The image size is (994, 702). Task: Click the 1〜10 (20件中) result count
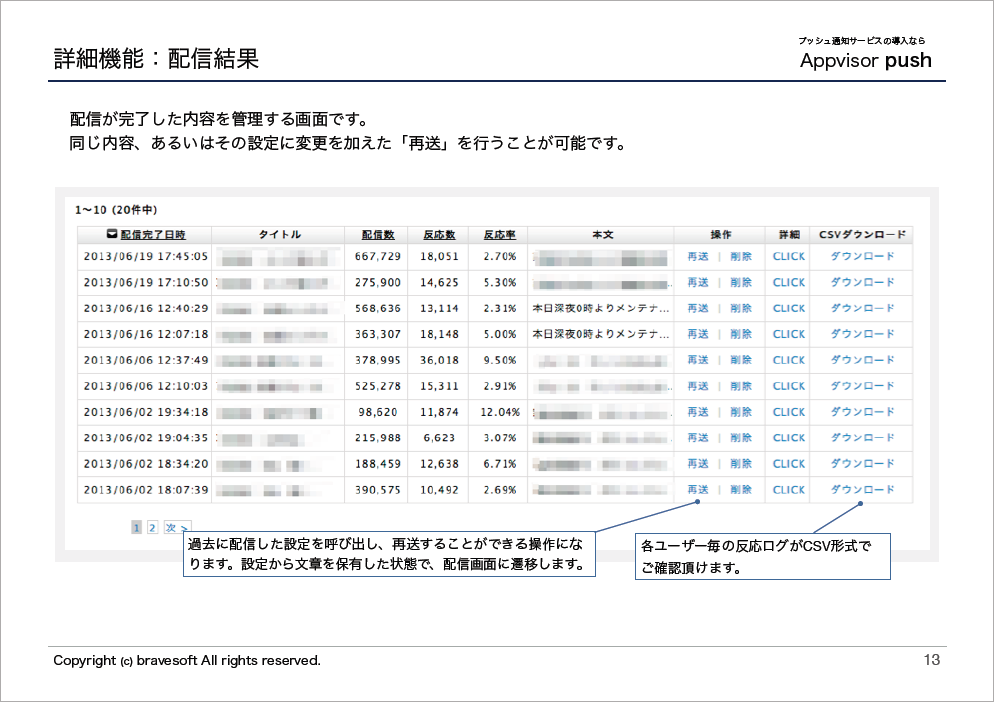coord(116,210)
